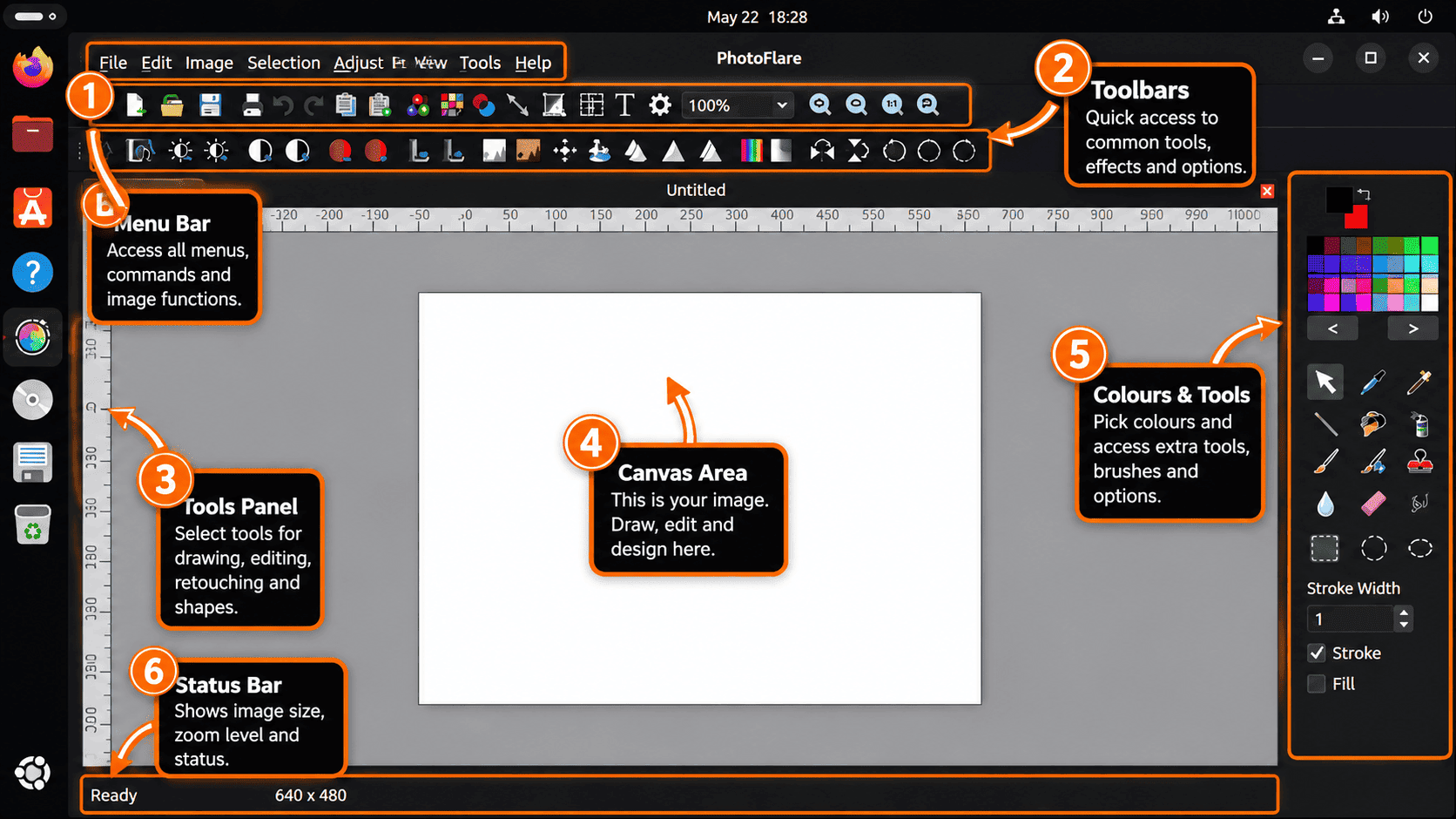Redo the action with the toolbar arrow
The image size is (1456, 819).
point(313,105)
